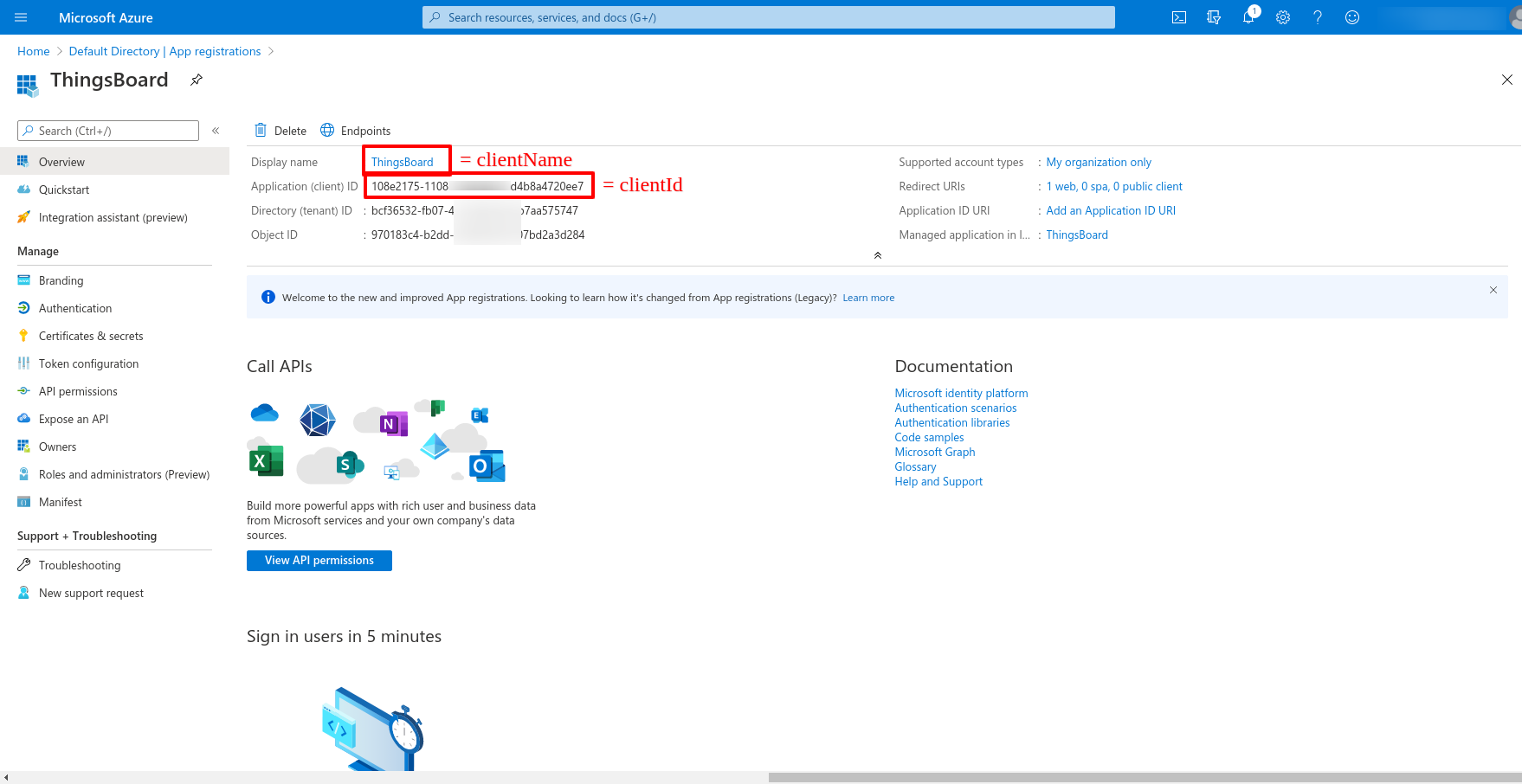Click the View API permissions button
The width and height of the screenshot is (1522, 784).
[319, 561]
